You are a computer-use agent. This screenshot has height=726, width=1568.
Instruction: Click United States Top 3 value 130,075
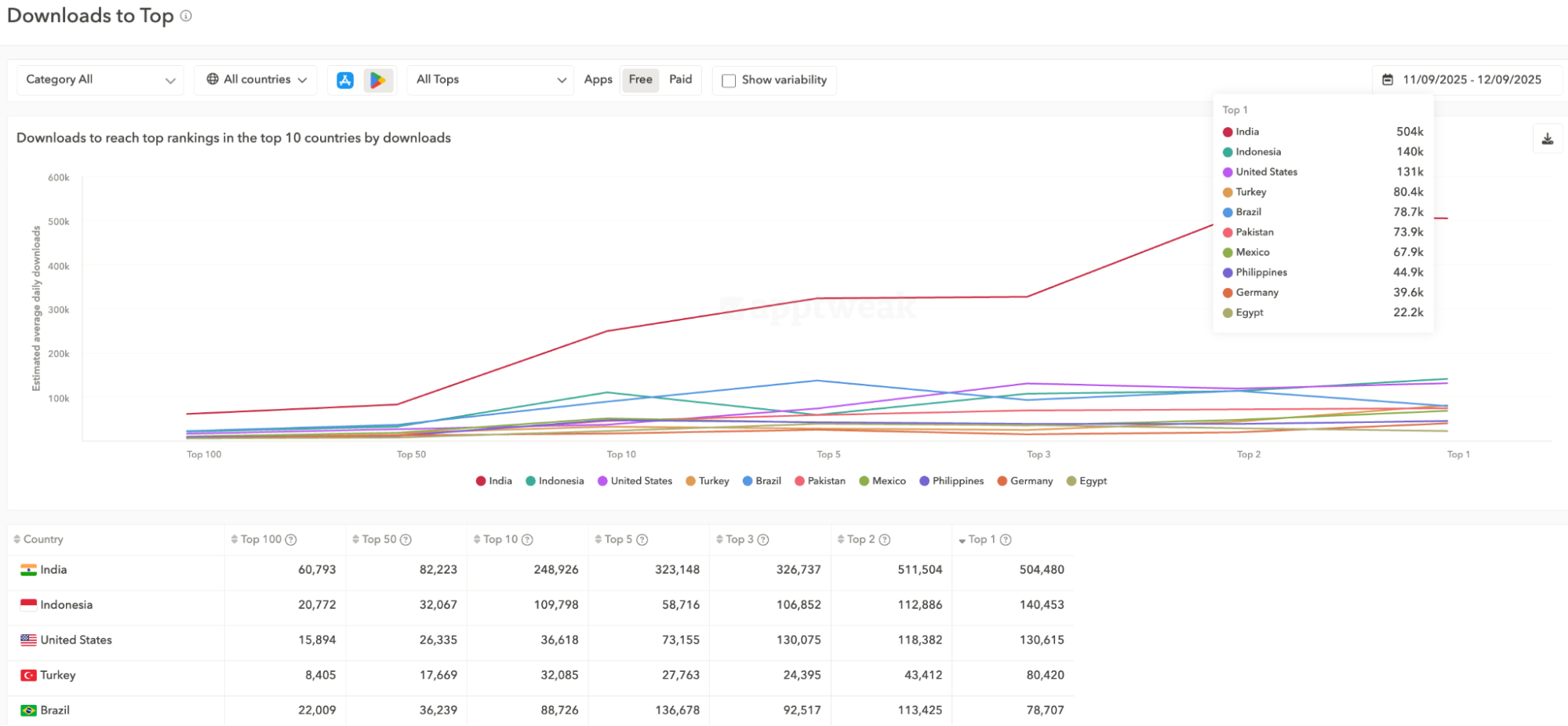coord(799,640)
